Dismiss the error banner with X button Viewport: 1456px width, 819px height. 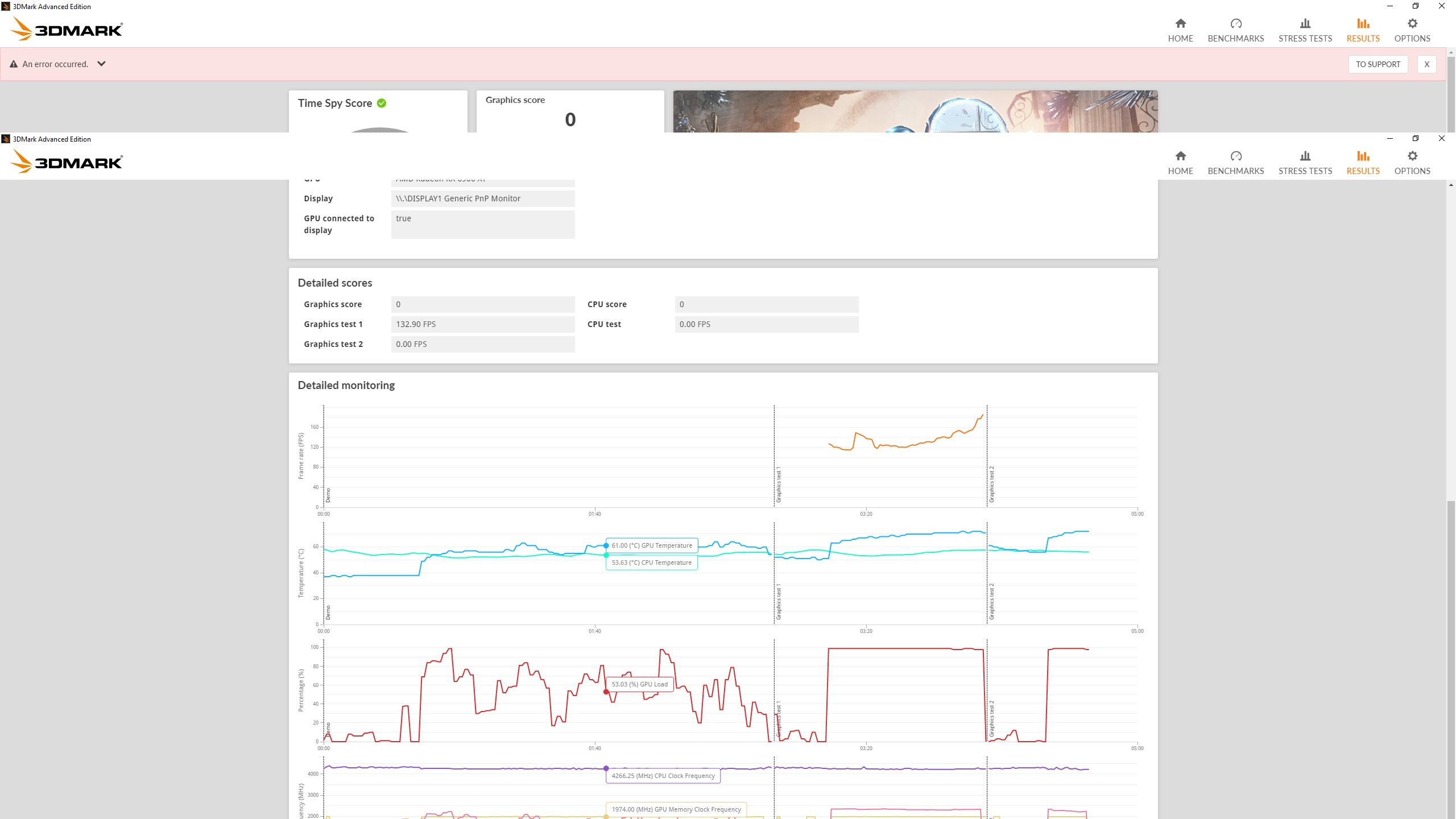tap(1426, 64)
